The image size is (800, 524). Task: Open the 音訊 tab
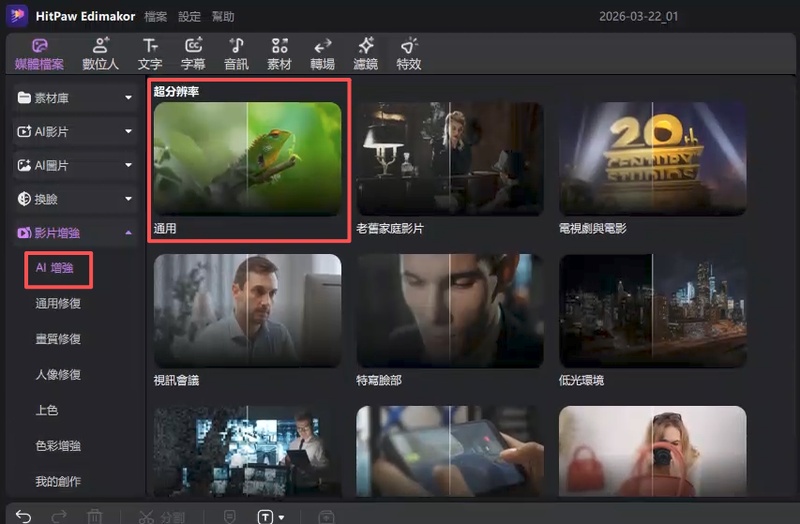236,54
